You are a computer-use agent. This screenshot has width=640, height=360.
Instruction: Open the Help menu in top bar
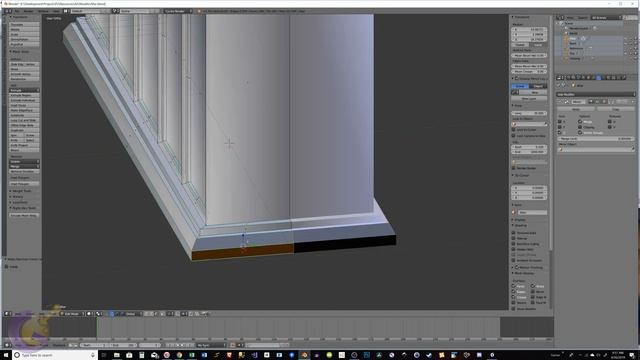tap(56, 11)
